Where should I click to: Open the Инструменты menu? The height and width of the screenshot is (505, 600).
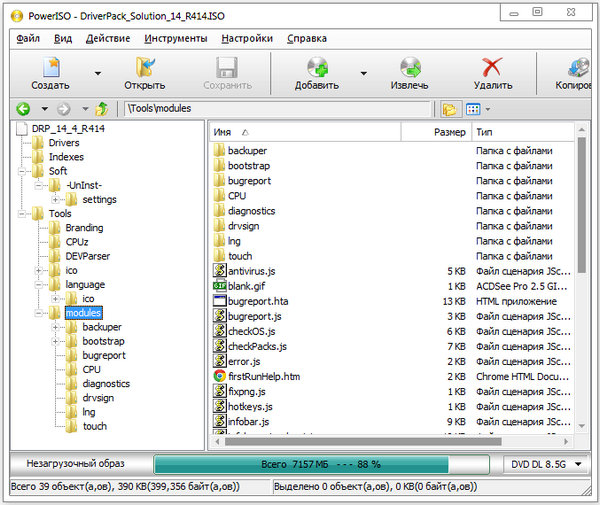(175, 38)
